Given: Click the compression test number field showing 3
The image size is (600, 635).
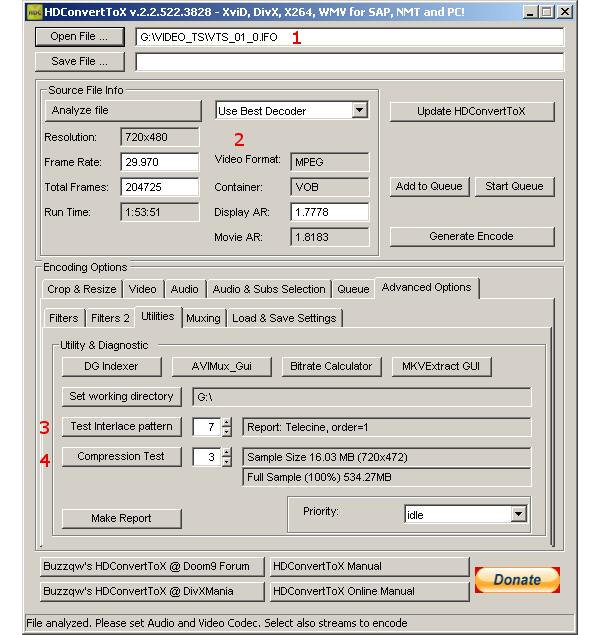Looking at the screenshot, I should pyautogui.click(x=207, y=457).
